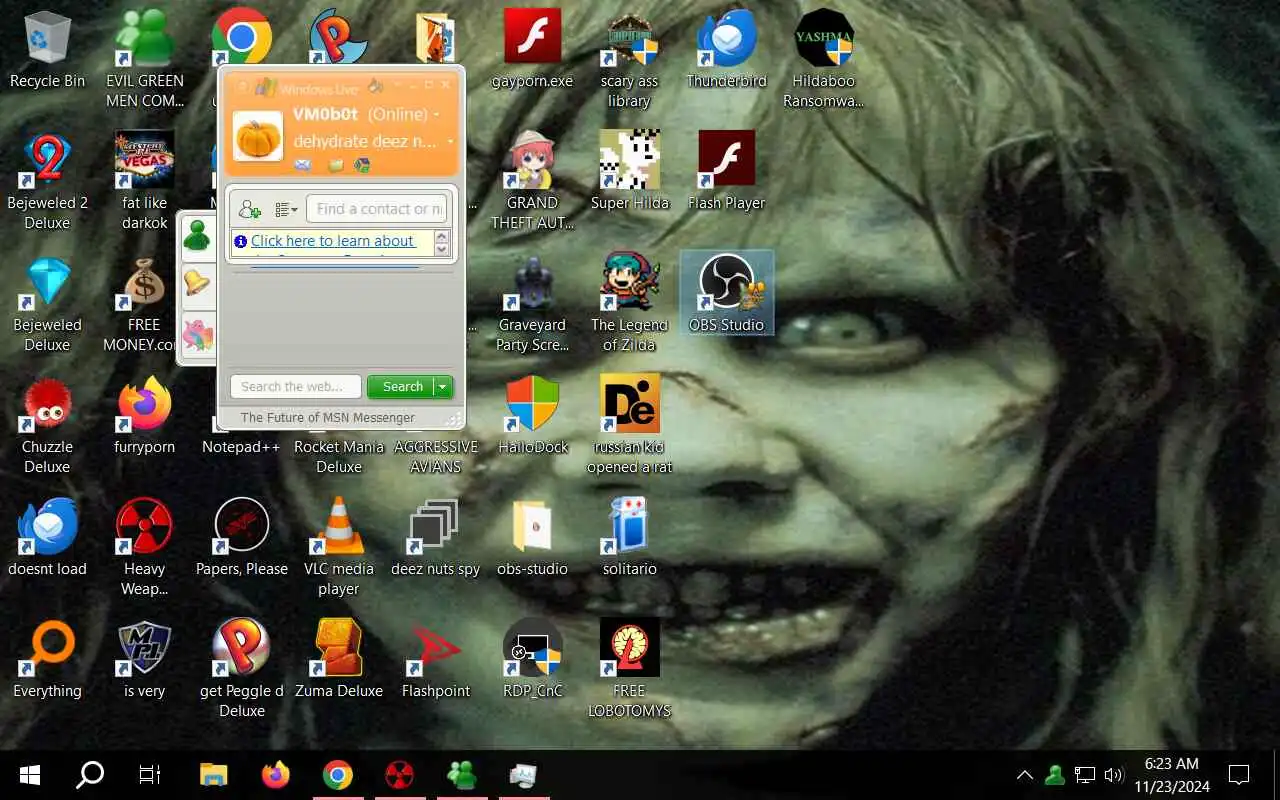
Task: Select the Notepad++ desktop label
Action: (241, 447)
